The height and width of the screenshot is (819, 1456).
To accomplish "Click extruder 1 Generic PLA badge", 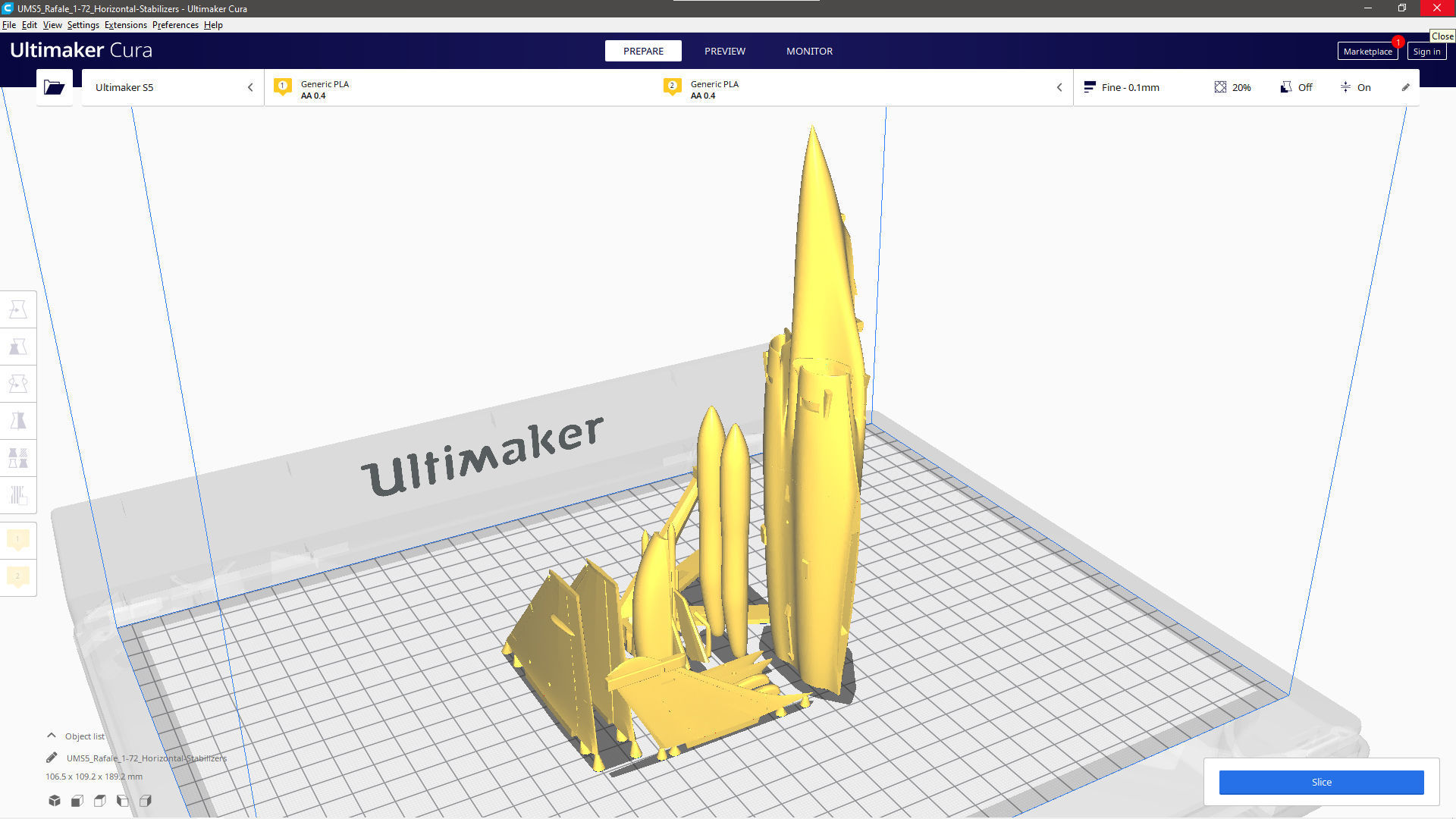I will [283, 86].
